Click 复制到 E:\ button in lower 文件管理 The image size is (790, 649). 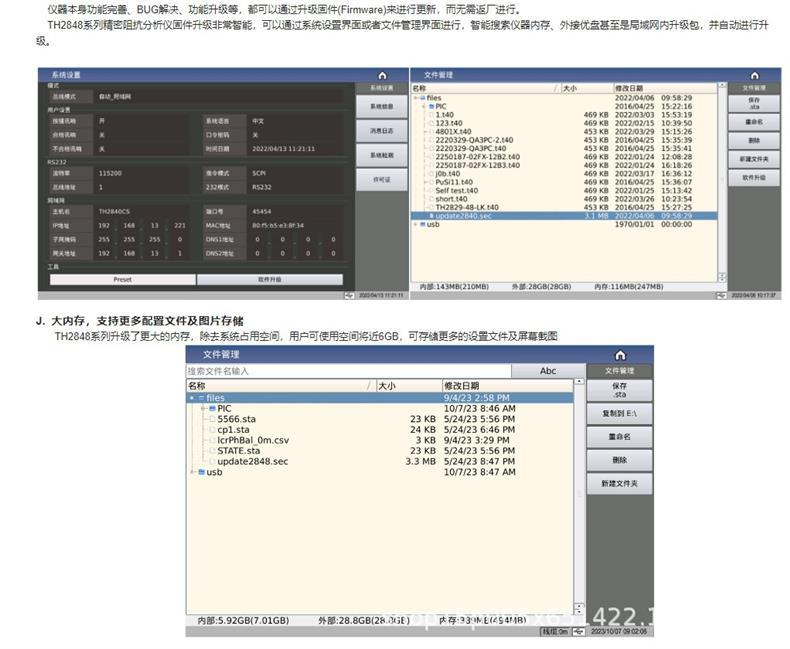point(619,414)
